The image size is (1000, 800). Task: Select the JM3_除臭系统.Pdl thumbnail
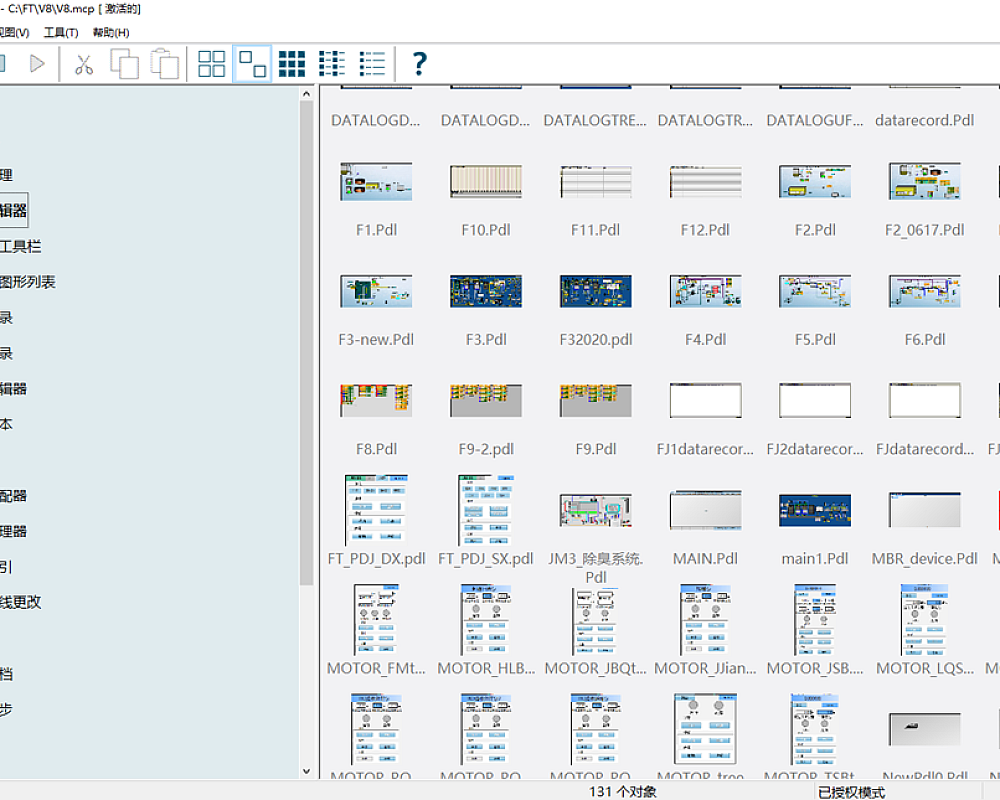click(x=595, y=510)
